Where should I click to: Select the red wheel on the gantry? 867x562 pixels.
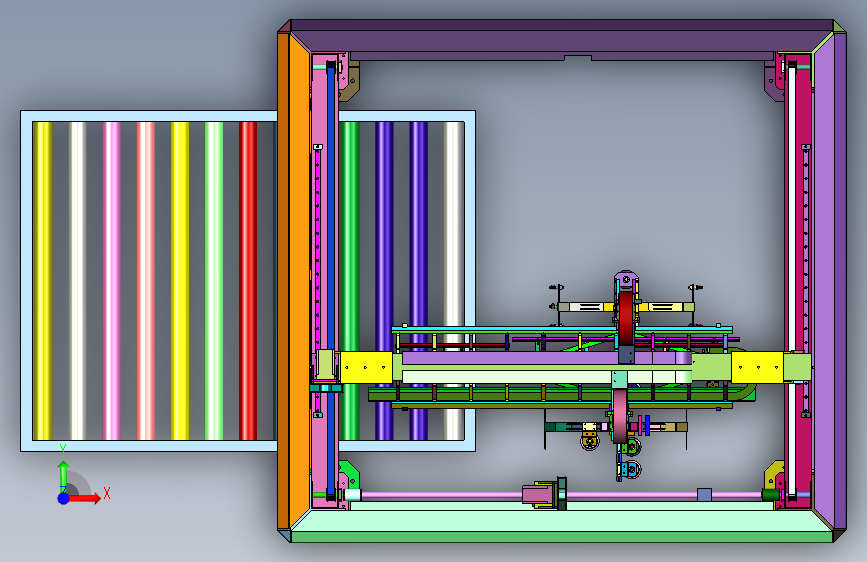pos(626,318)
